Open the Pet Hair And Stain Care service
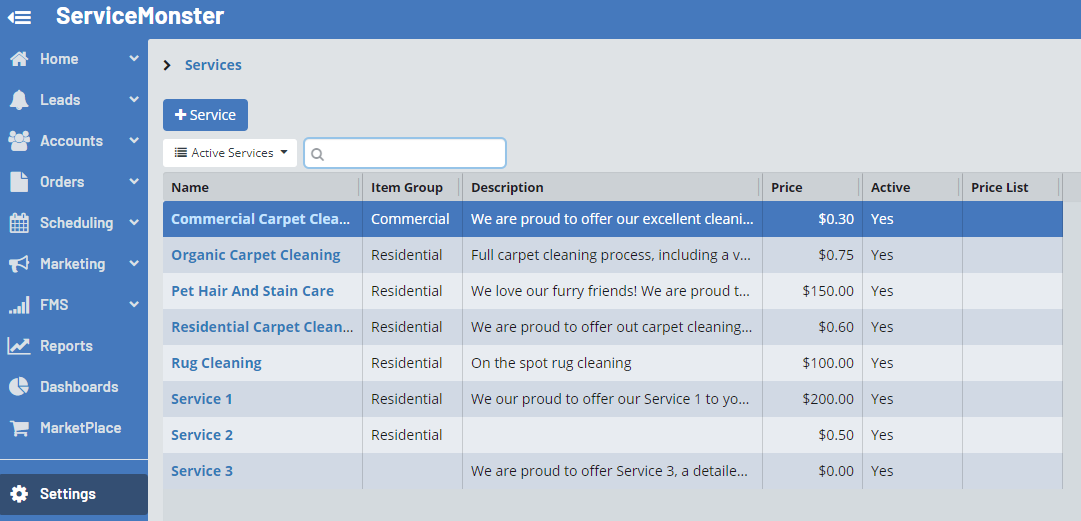Image resolution: width=1081 pixels, height=521 pixels. point(252,291)
